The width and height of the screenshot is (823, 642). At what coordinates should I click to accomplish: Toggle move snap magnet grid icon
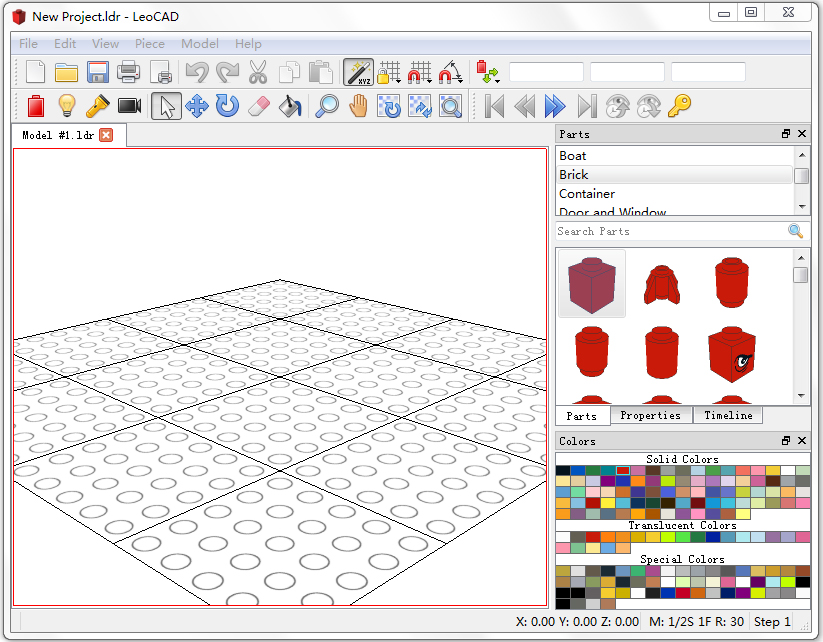419,72
